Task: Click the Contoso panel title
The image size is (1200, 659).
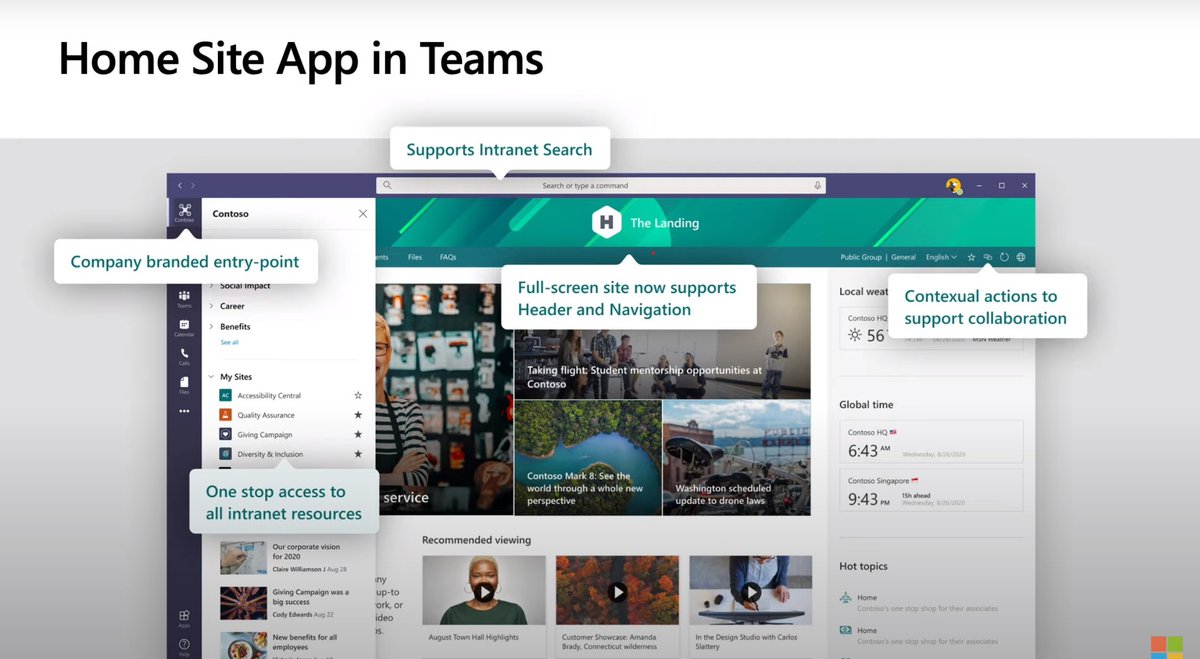Action: tap(231, 214)
